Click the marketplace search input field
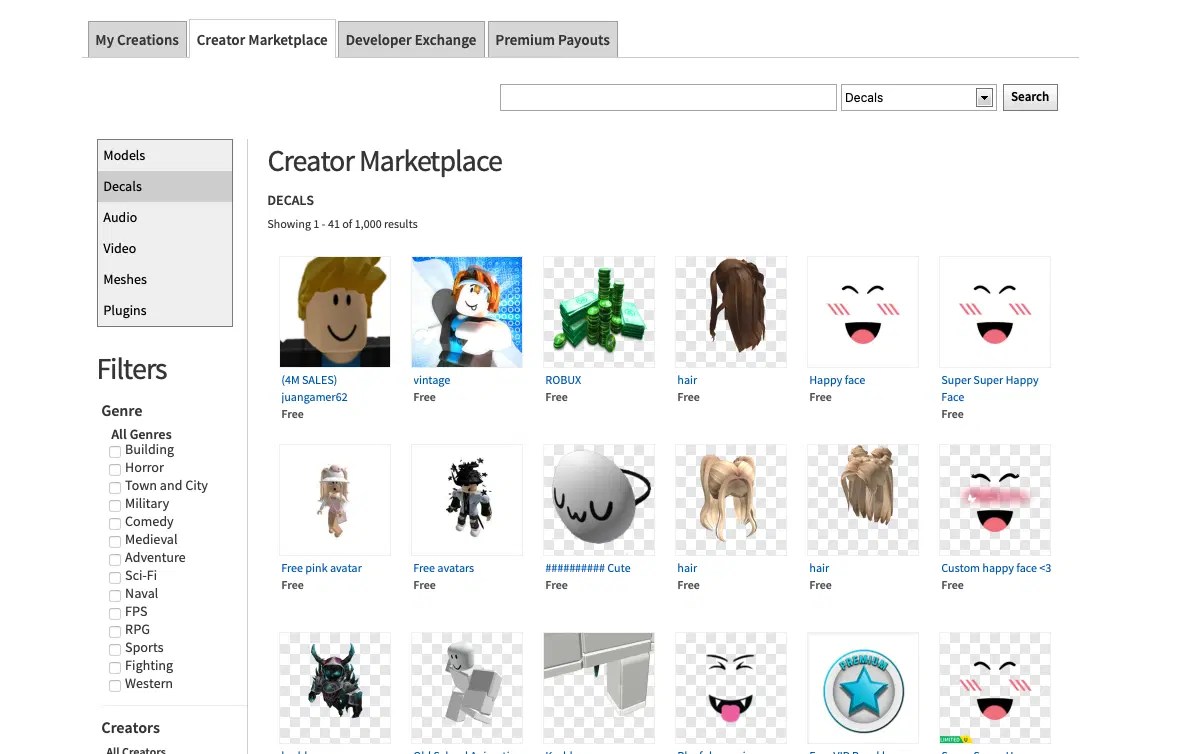 [668, 97]
